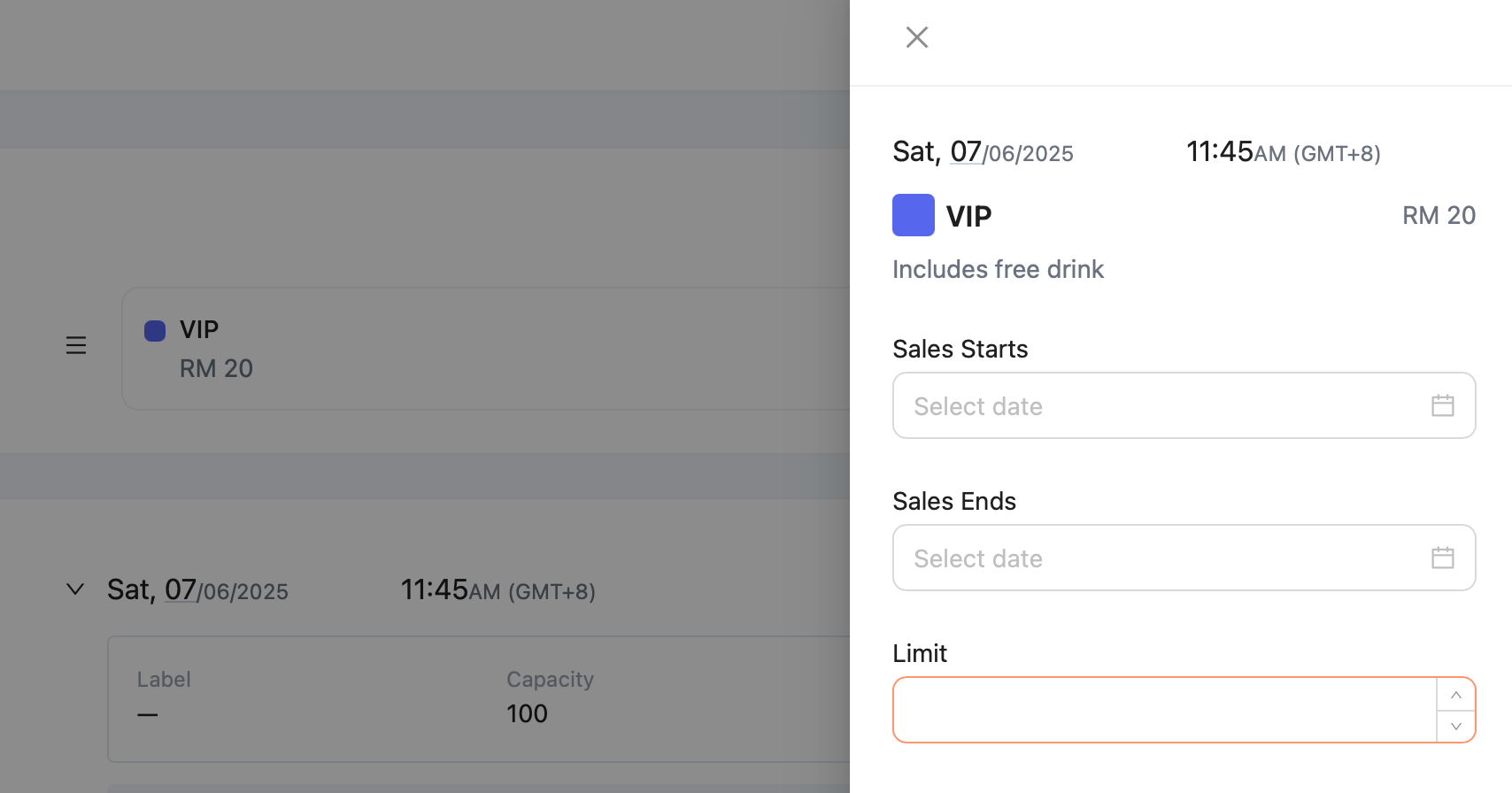Open the Sales Ends calendar icon
Viewport: 1512px width, 793px height.
point(1442,558)
